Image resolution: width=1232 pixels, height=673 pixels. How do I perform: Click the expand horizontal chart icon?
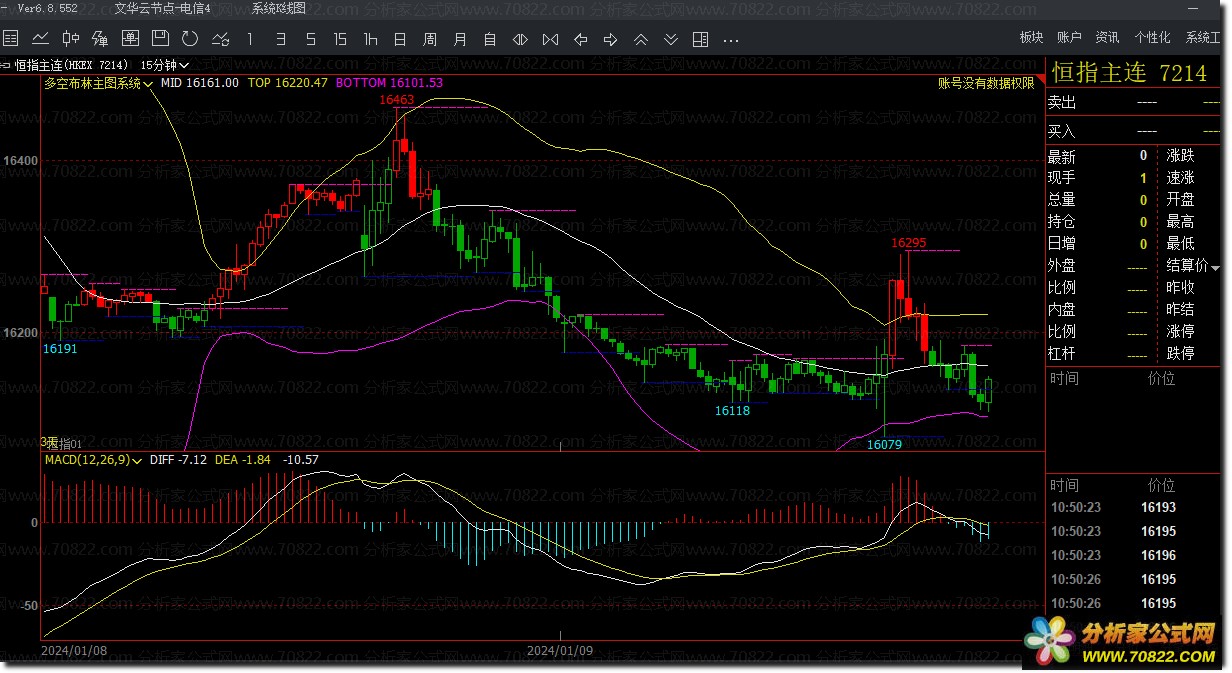[x=520, y=39]
